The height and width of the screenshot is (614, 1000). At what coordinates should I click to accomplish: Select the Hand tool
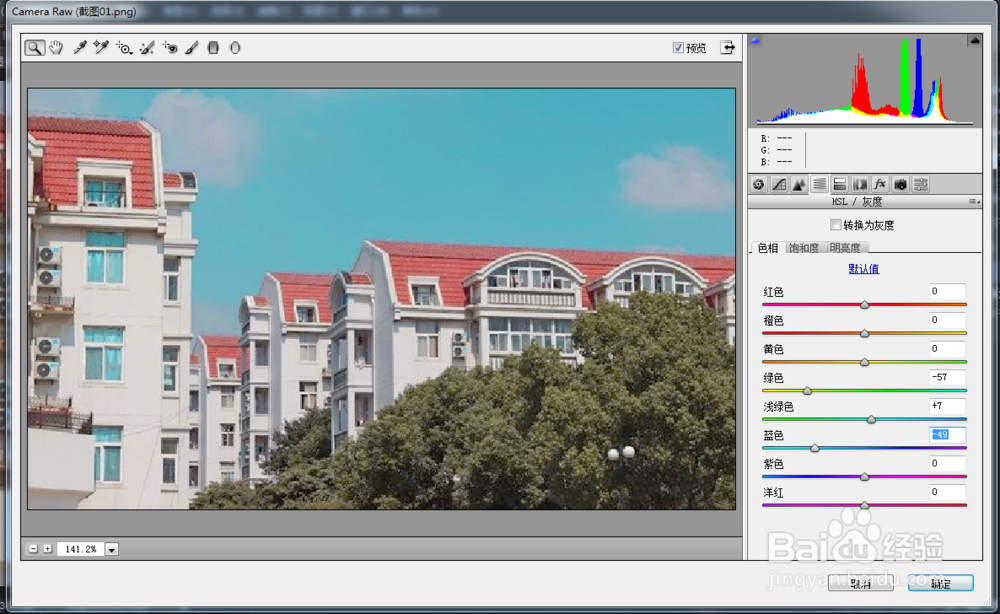tap(56, 48)
